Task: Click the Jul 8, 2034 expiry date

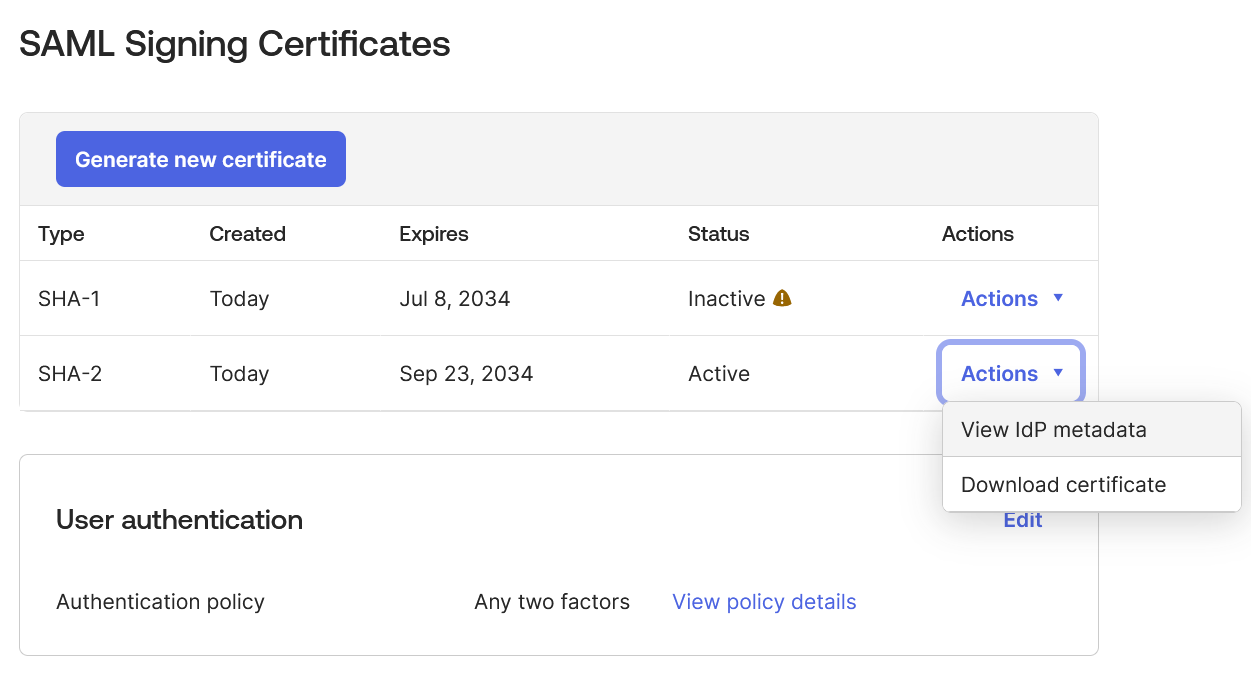Action: 454,299
